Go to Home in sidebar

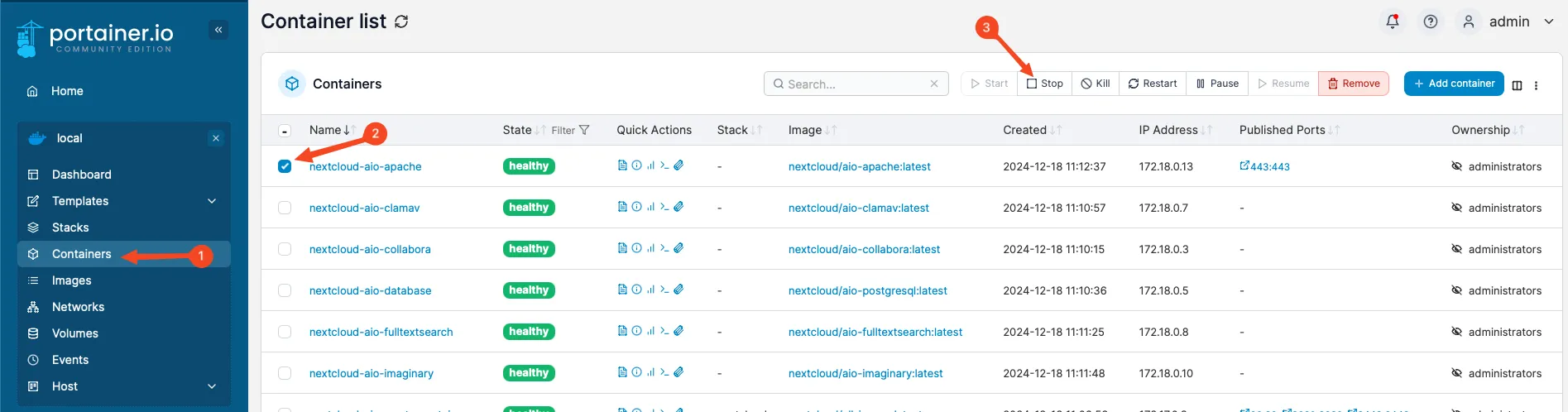click(67, 91)
